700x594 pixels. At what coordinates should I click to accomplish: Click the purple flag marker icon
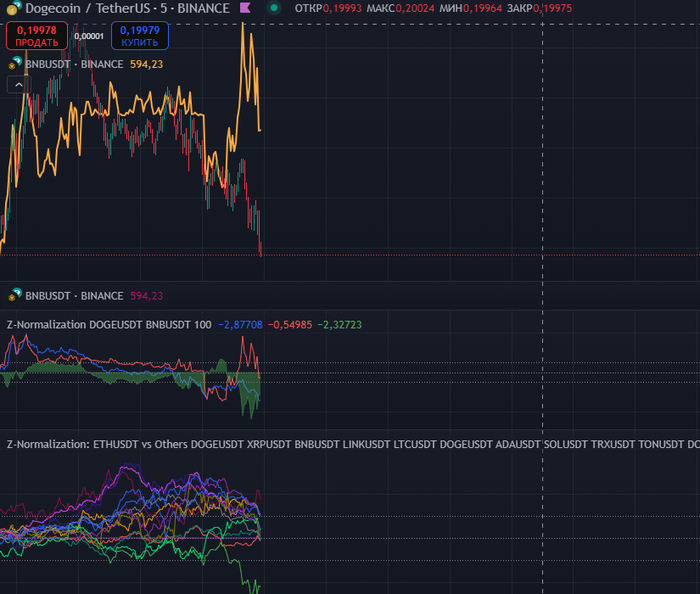coord(245,8)
